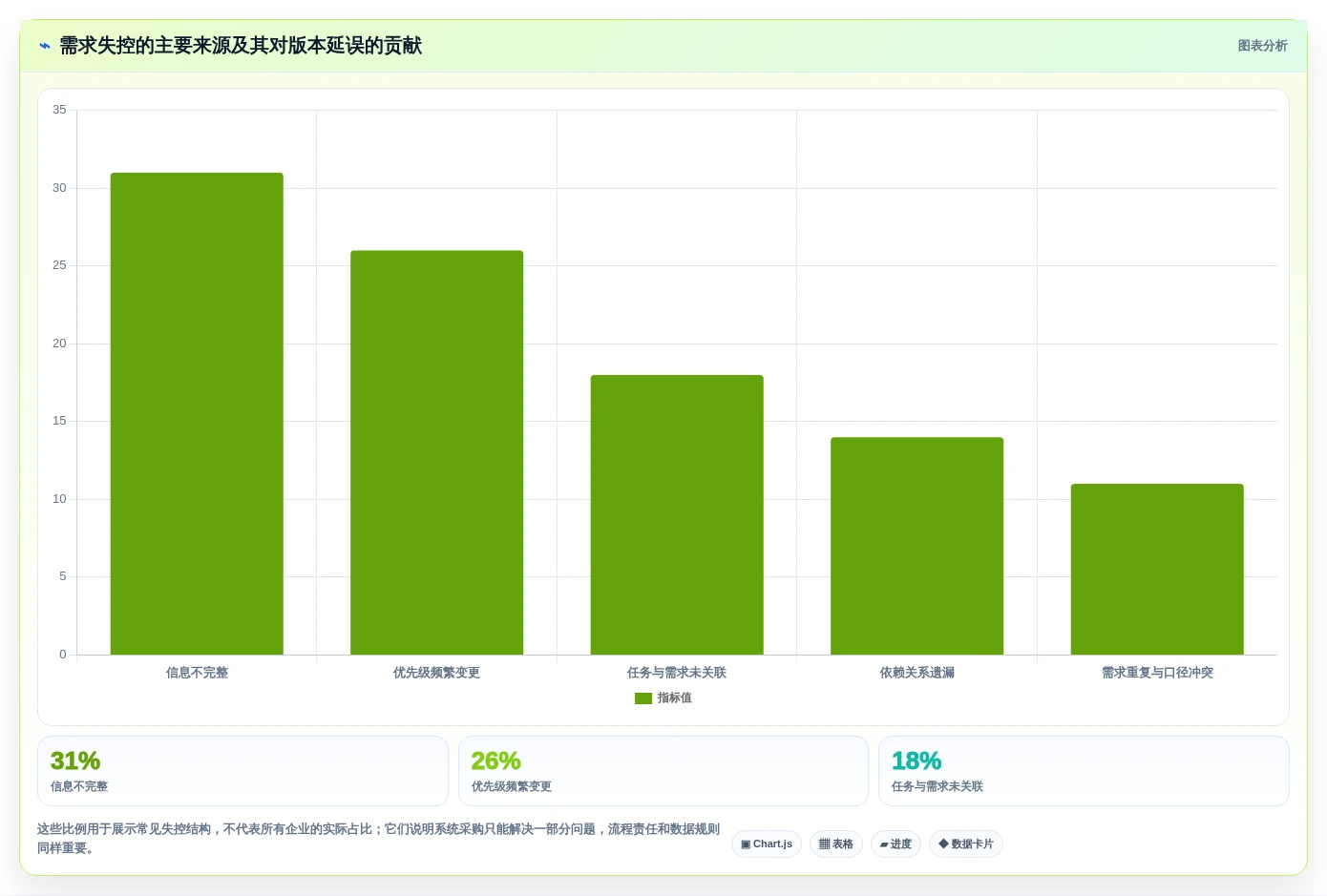Click the y-axis value 20

pyautogui.click(x=59, y=344)
